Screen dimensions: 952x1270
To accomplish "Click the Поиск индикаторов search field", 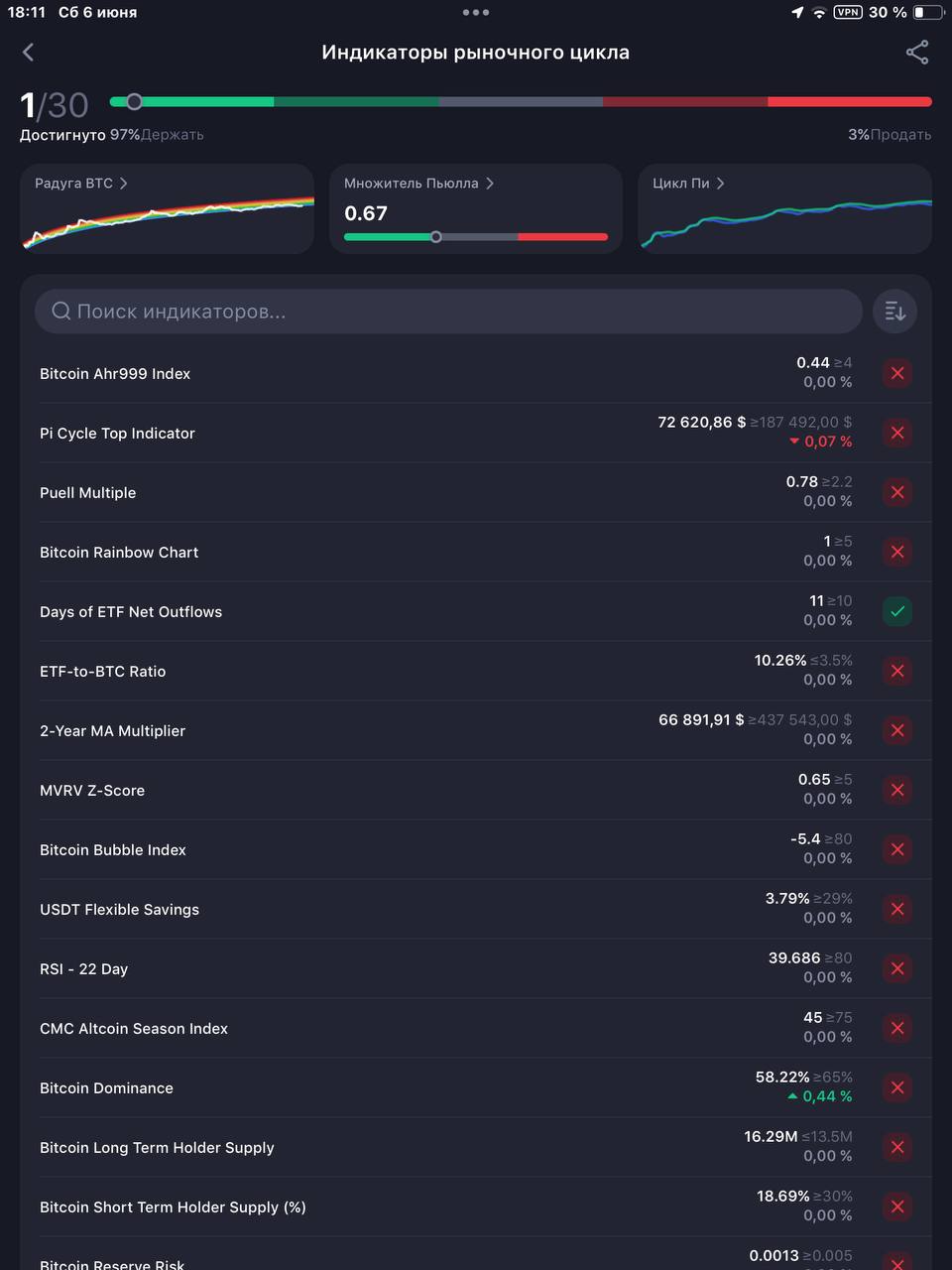I will click(448, 312).
